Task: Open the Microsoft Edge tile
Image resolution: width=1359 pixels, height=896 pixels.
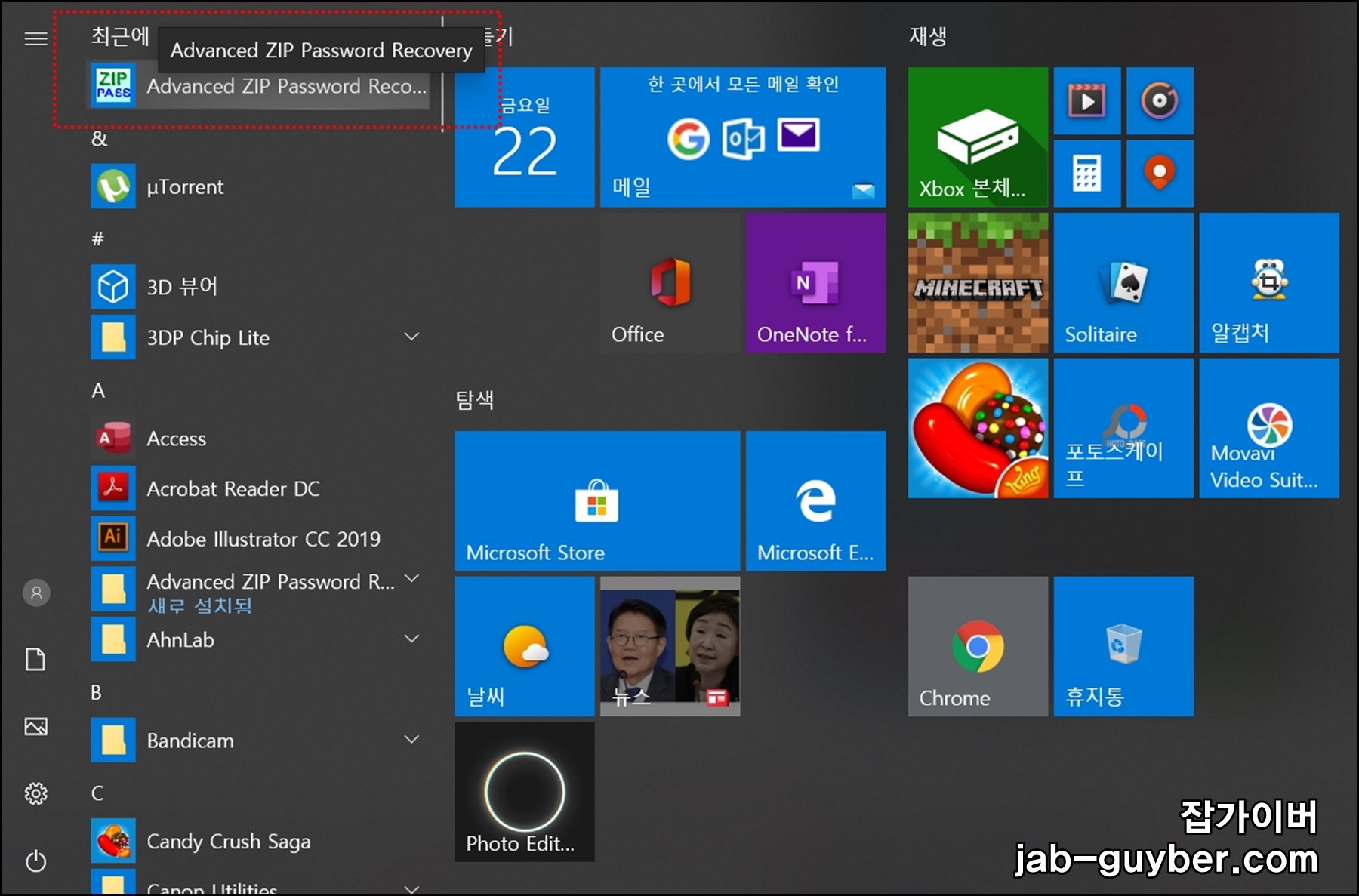Action: (x=815, y=500)
